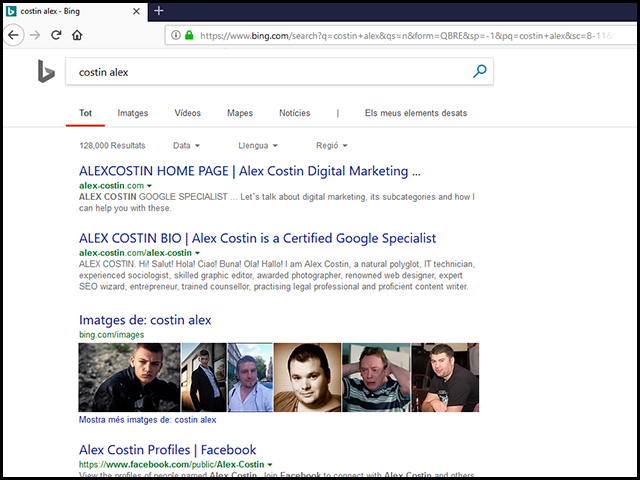This screenshot has height=480, width=640.
Task: Expand the Llengua filter dropdown
Action: click(258, 146)
